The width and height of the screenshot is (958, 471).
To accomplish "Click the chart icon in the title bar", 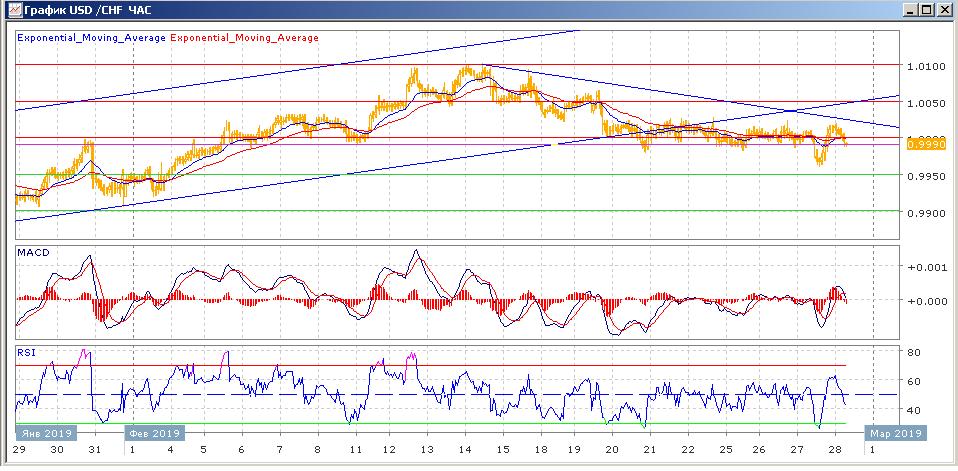I will click(11, 10).
